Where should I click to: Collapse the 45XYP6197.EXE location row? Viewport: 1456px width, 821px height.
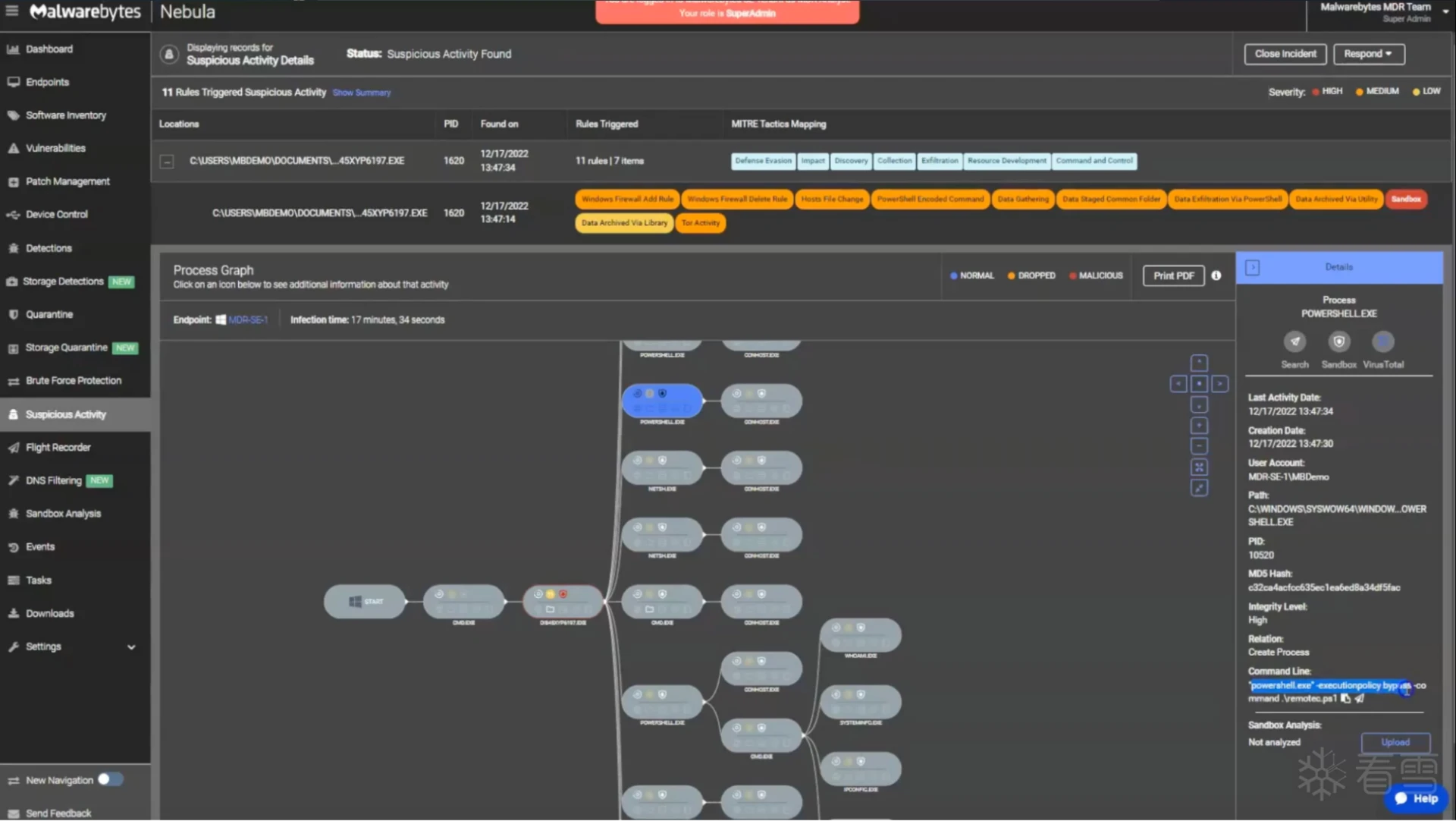click(x=167, y=161)
